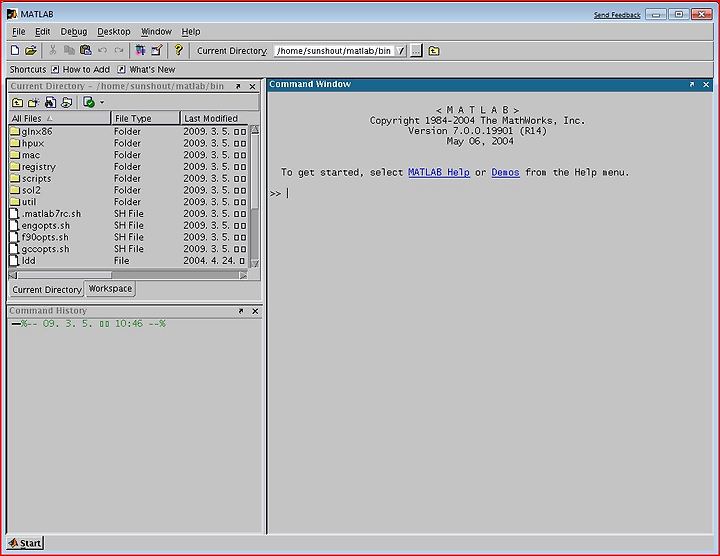Open the Desktop menu
Viewport: 720px width, 556px height.
click(113, 32)
